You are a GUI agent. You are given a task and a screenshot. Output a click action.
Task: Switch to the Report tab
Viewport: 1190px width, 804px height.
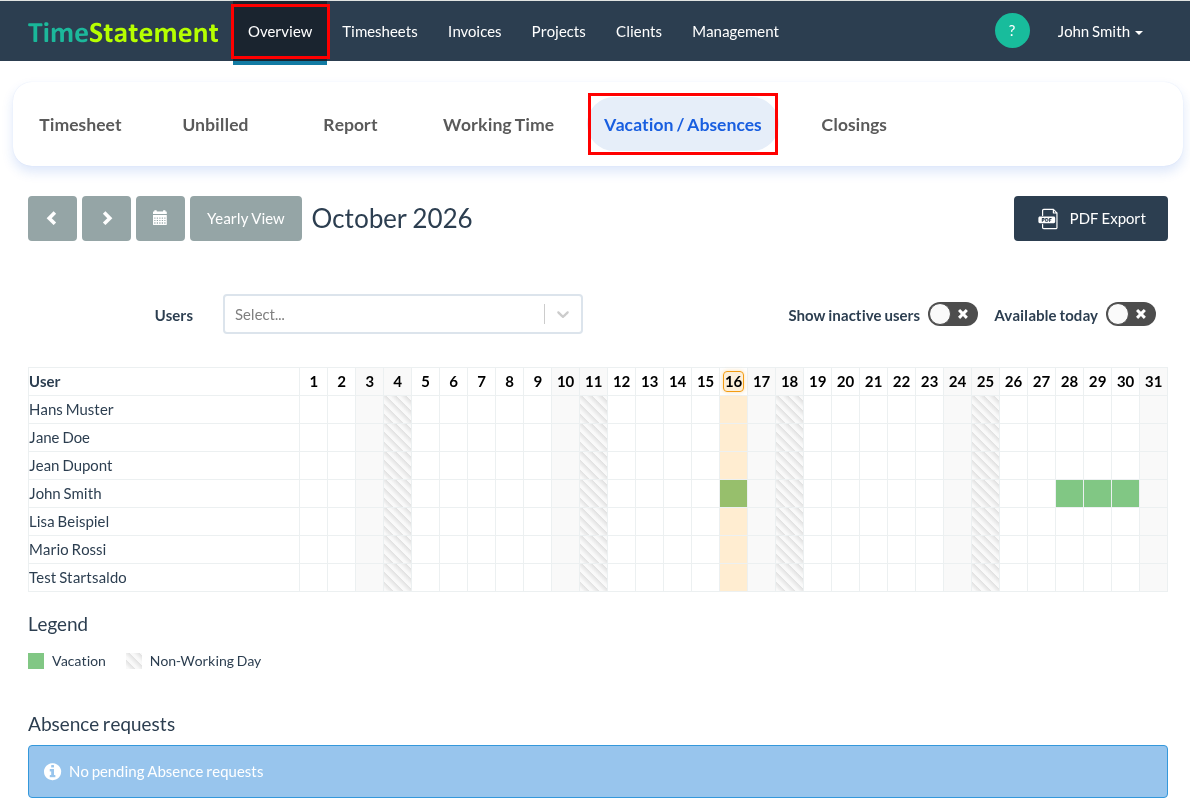point(350,125)
